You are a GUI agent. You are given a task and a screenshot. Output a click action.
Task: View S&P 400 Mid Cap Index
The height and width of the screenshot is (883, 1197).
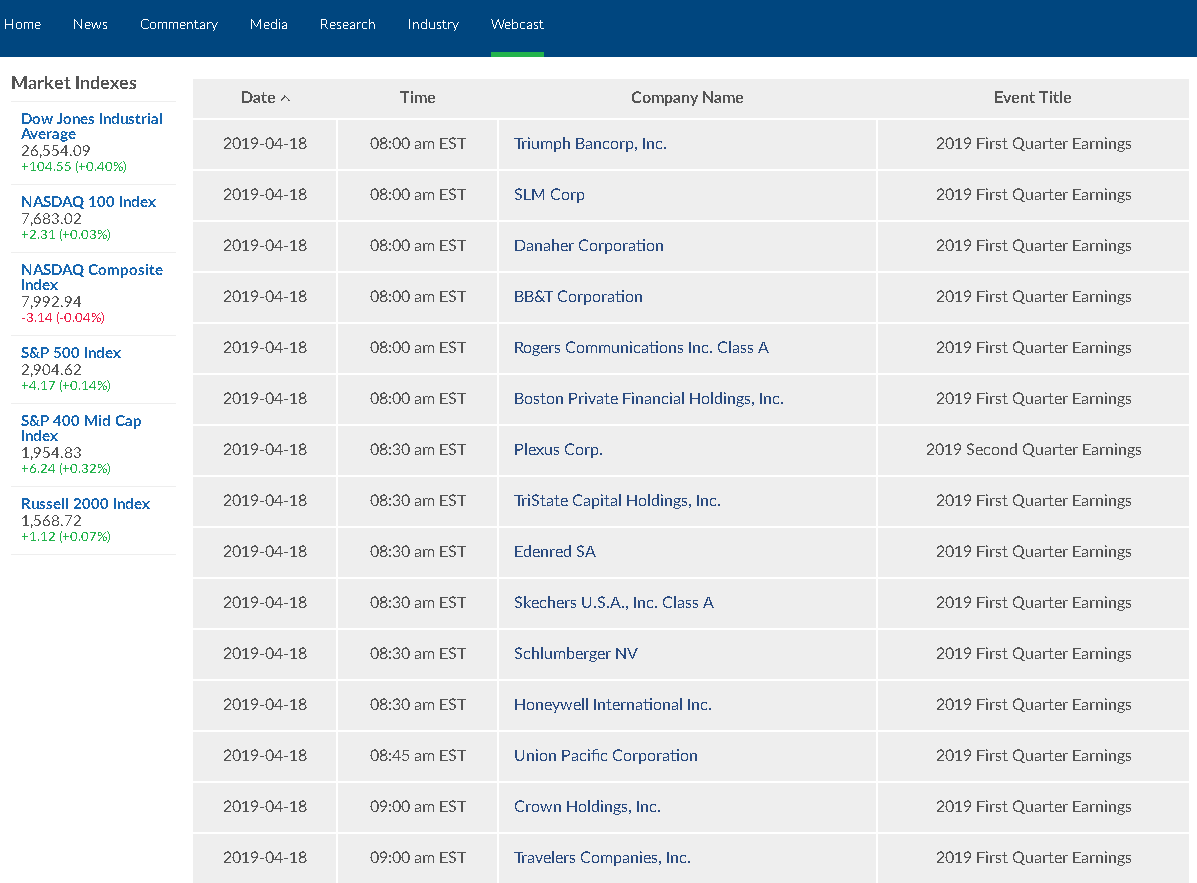(x=81, y=428)
